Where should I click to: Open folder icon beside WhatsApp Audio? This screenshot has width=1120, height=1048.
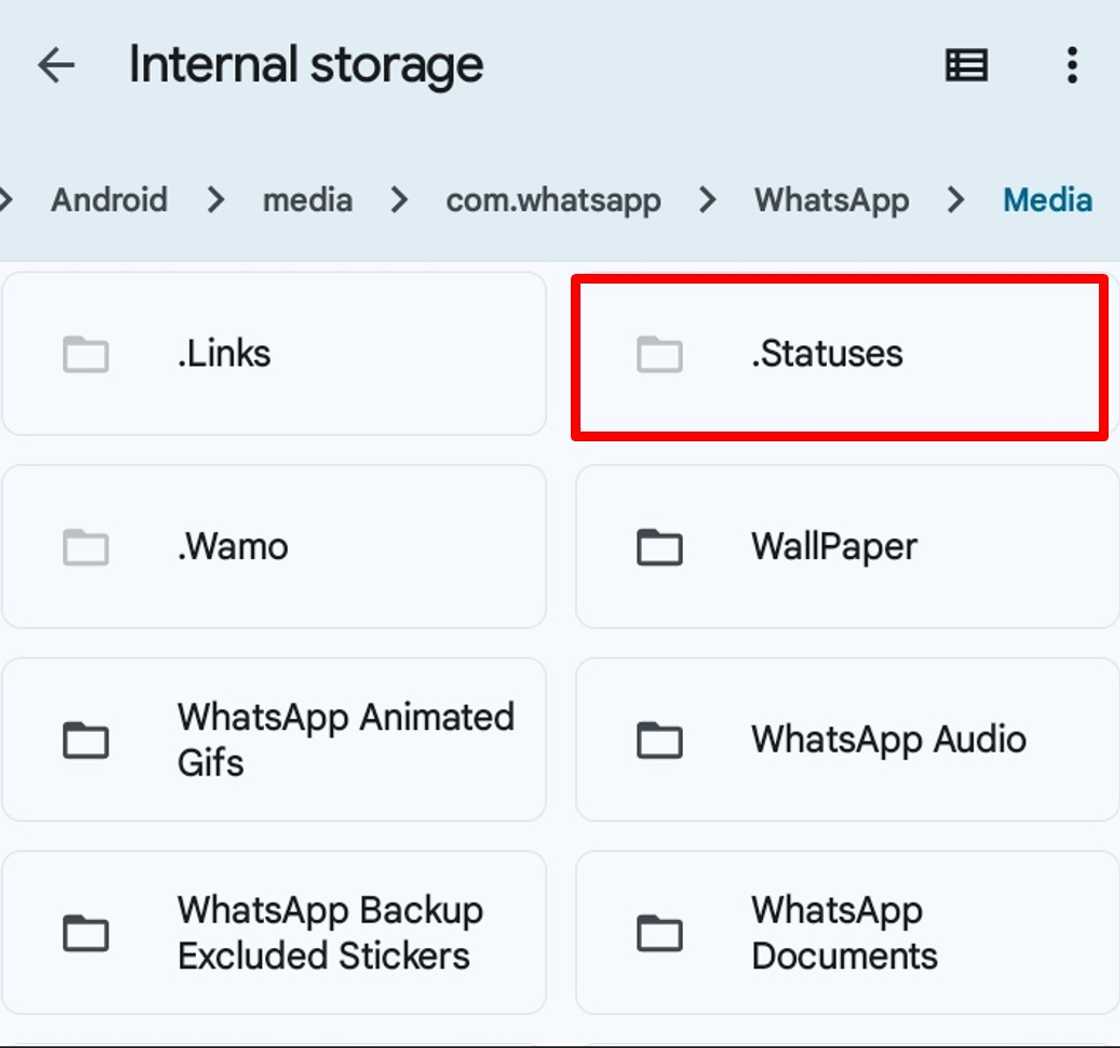tap(659, 739)
